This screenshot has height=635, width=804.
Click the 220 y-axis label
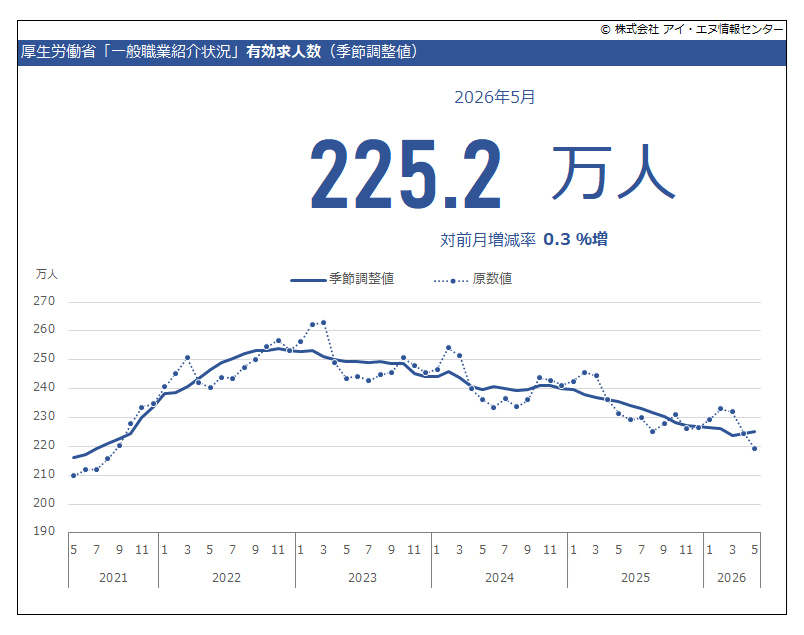(44, 445)
